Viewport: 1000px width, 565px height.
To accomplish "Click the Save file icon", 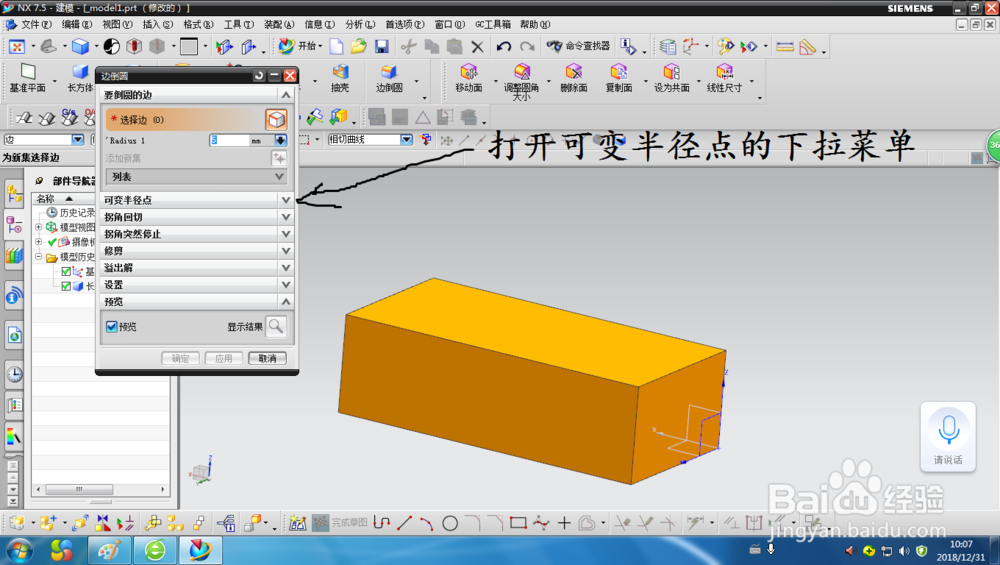I will (x=381, y=47).
